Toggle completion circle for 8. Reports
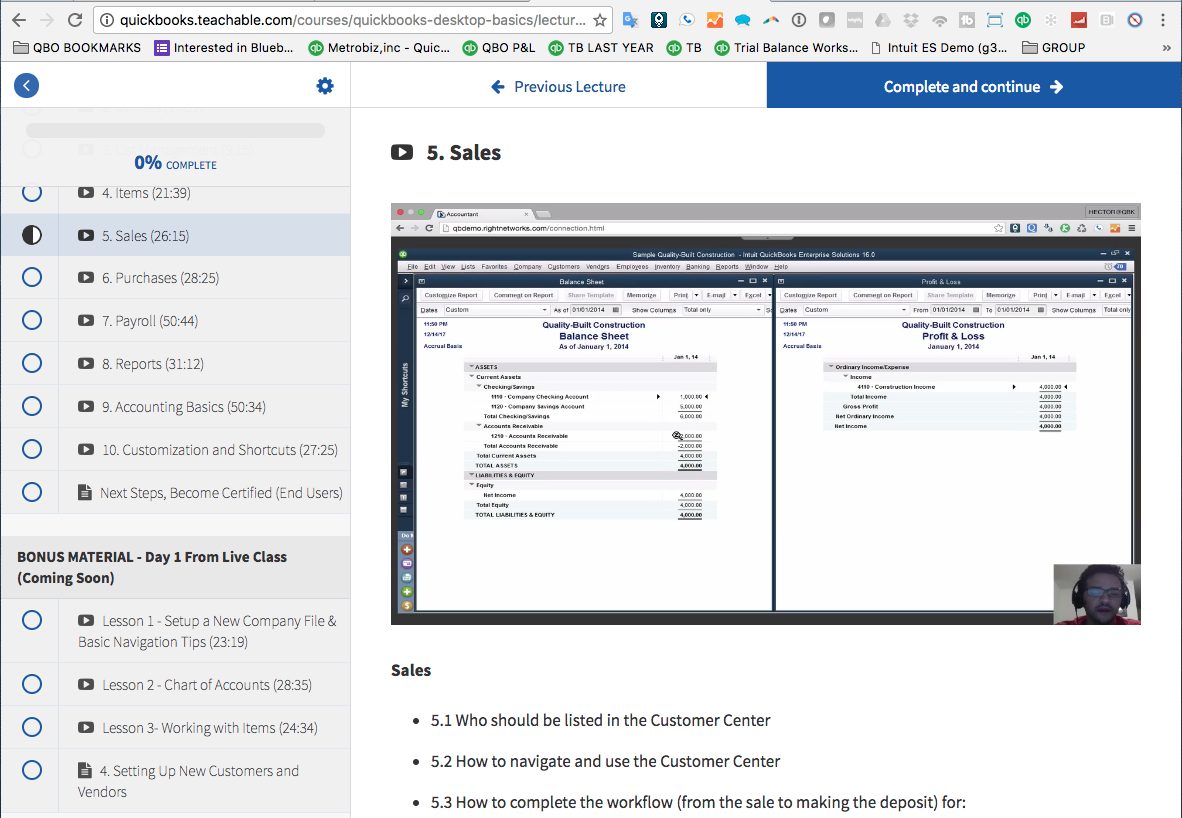 32,363
